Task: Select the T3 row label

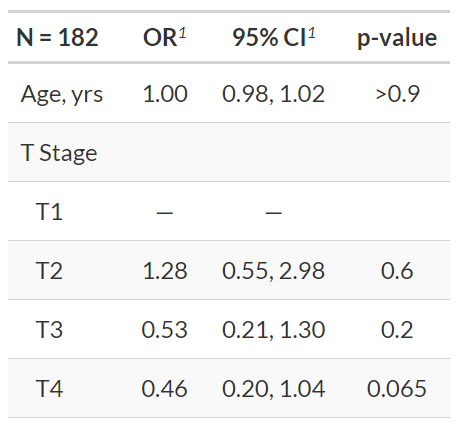Action: click(49, 330)
